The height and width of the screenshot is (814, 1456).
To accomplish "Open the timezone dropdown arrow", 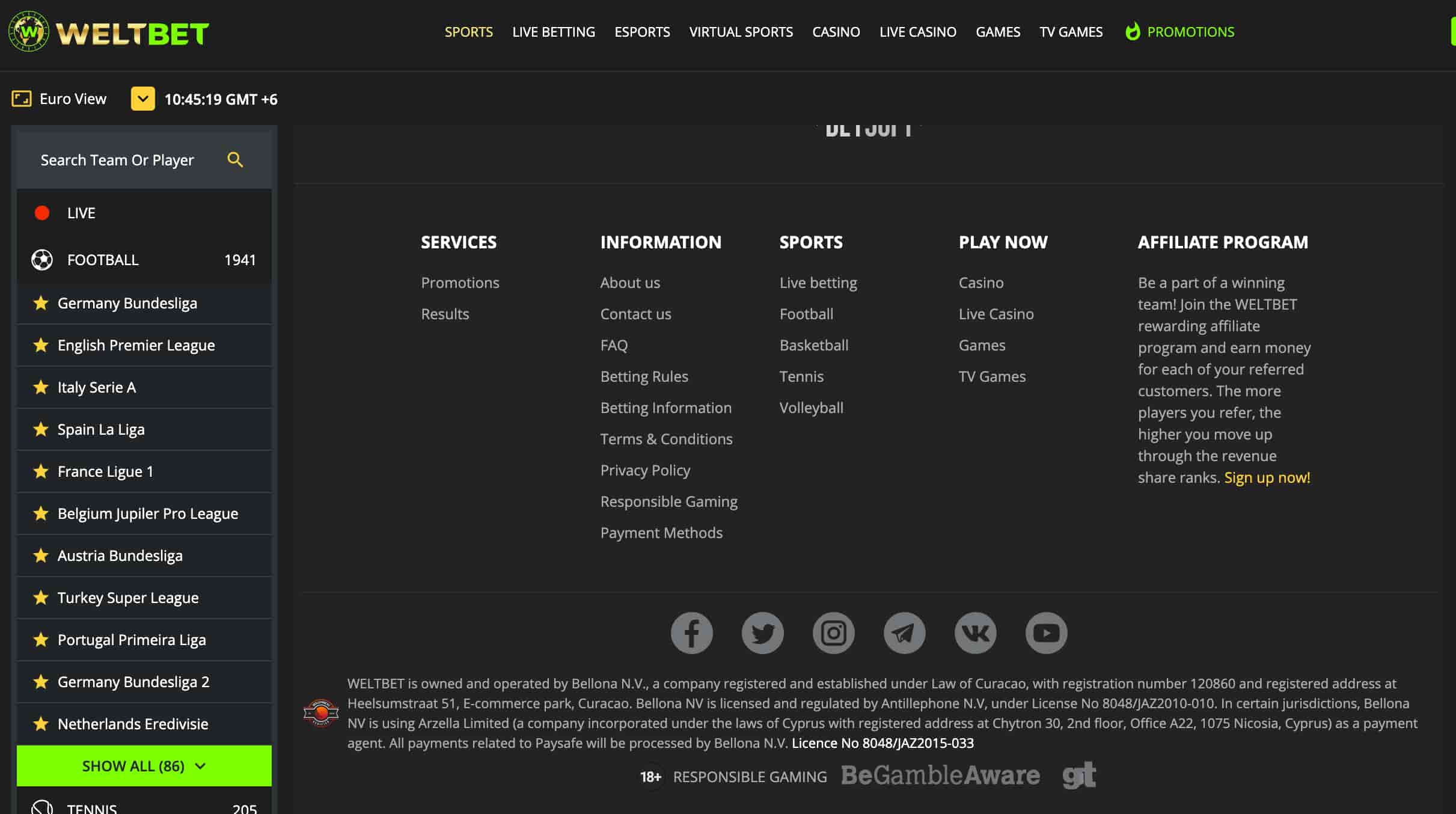I will click(143, 99).
